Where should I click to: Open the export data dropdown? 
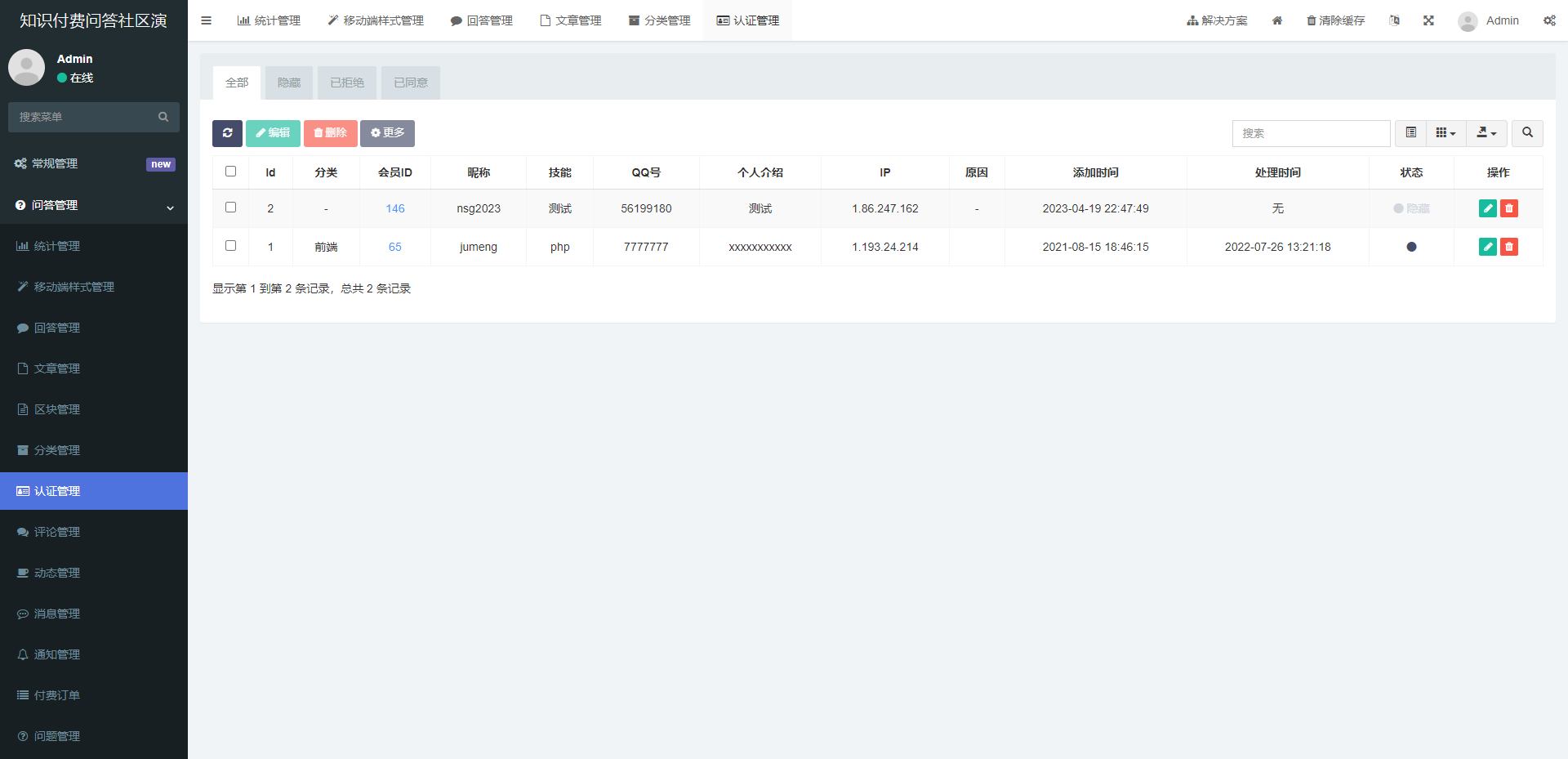[x=1486, y=133]
